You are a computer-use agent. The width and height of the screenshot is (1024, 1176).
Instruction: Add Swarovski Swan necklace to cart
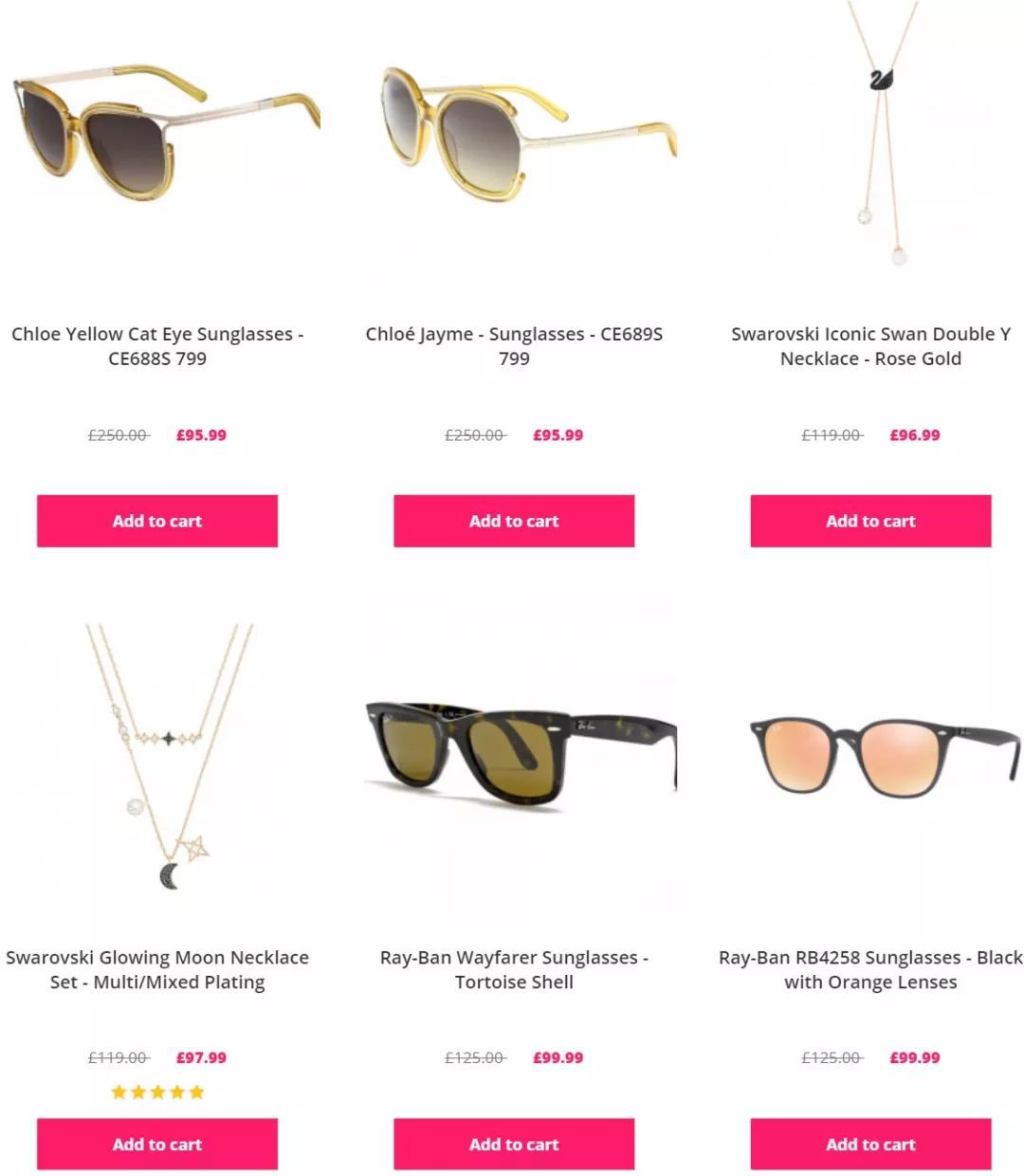coord(870,521)
